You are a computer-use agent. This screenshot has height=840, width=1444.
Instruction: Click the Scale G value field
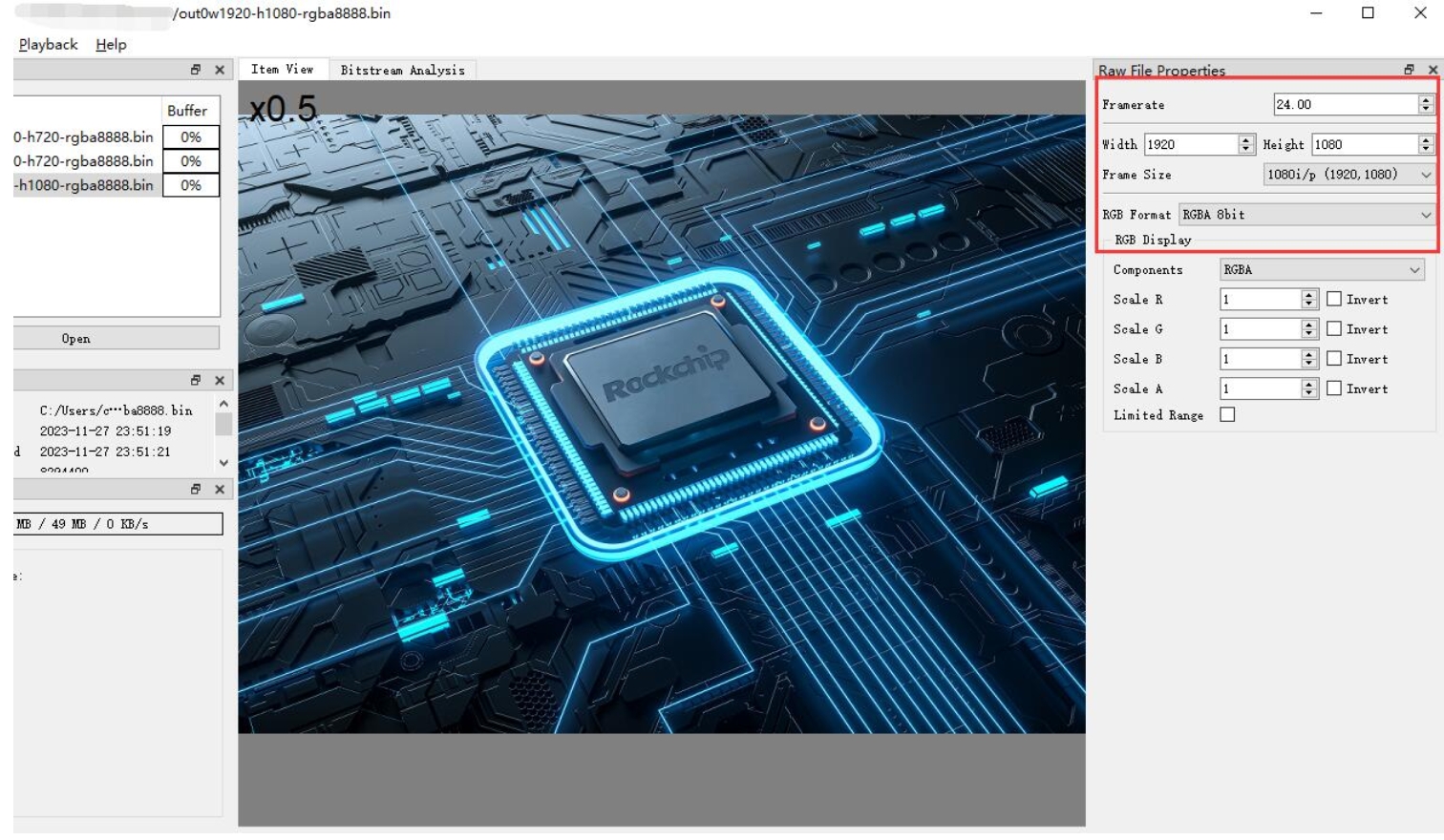point(1261,329)
